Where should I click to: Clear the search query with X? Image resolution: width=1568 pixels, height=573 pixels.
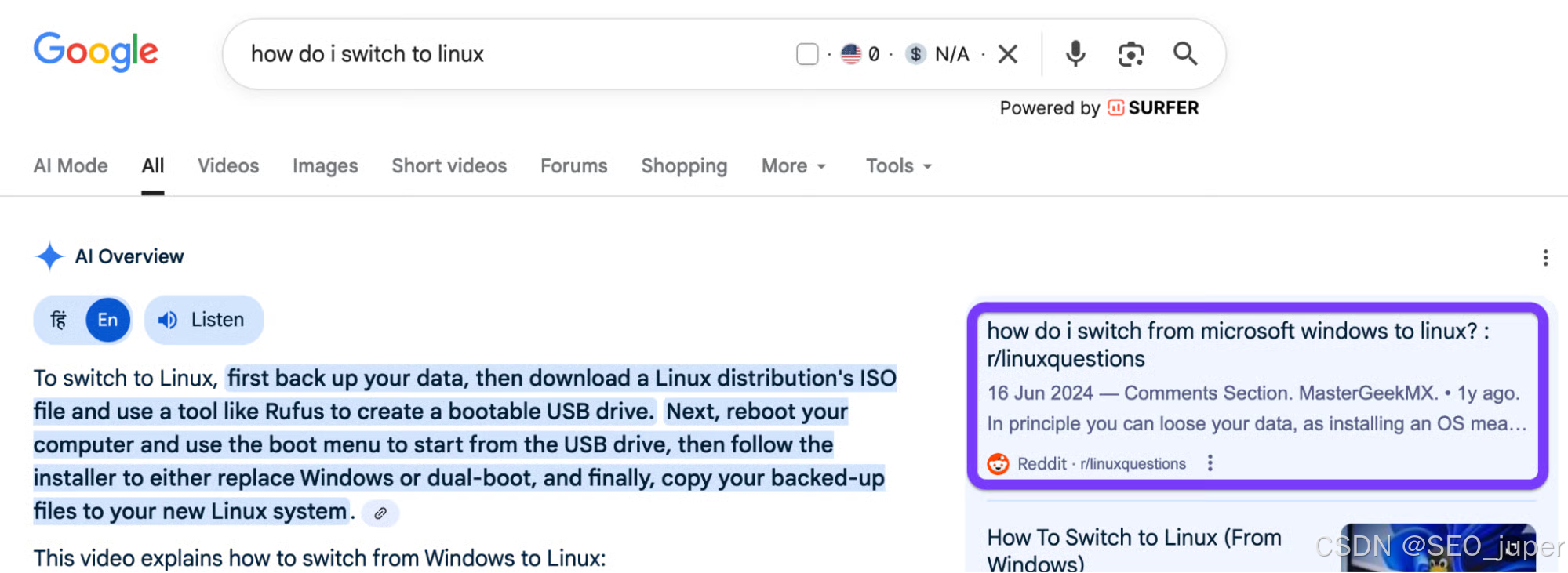[x=1008, y=54]
